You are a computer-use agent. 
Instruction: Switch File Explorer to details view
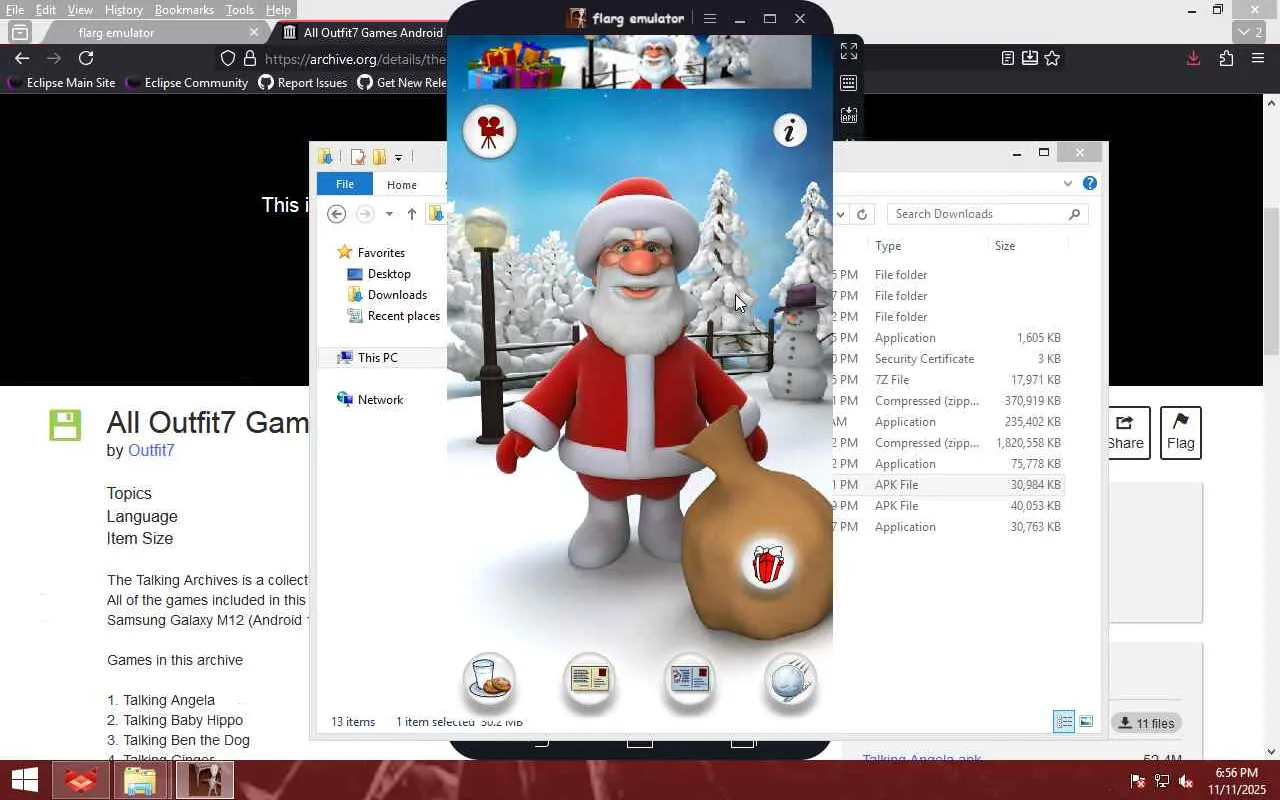(1064, 722)
